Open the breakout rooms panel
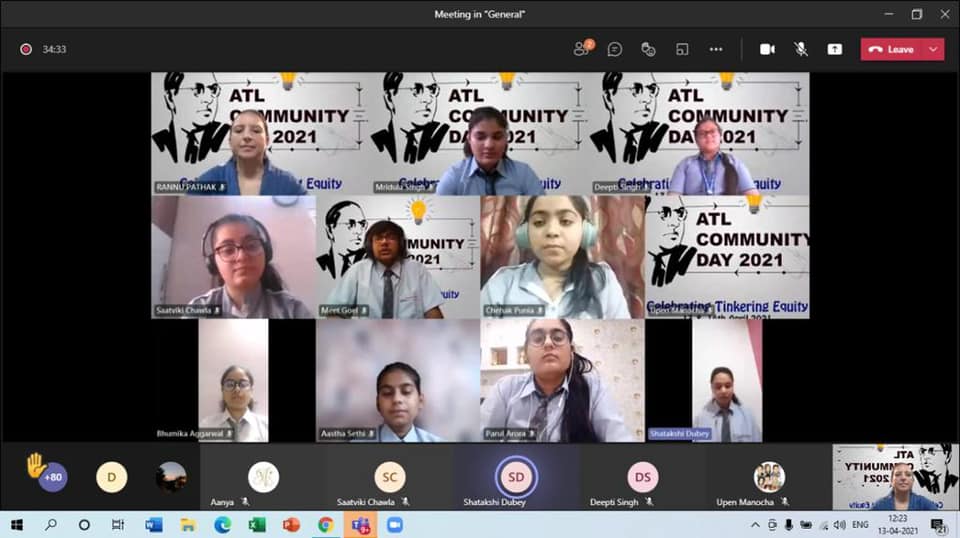This screenshot has height=538, width=960. tap(682, 49)
